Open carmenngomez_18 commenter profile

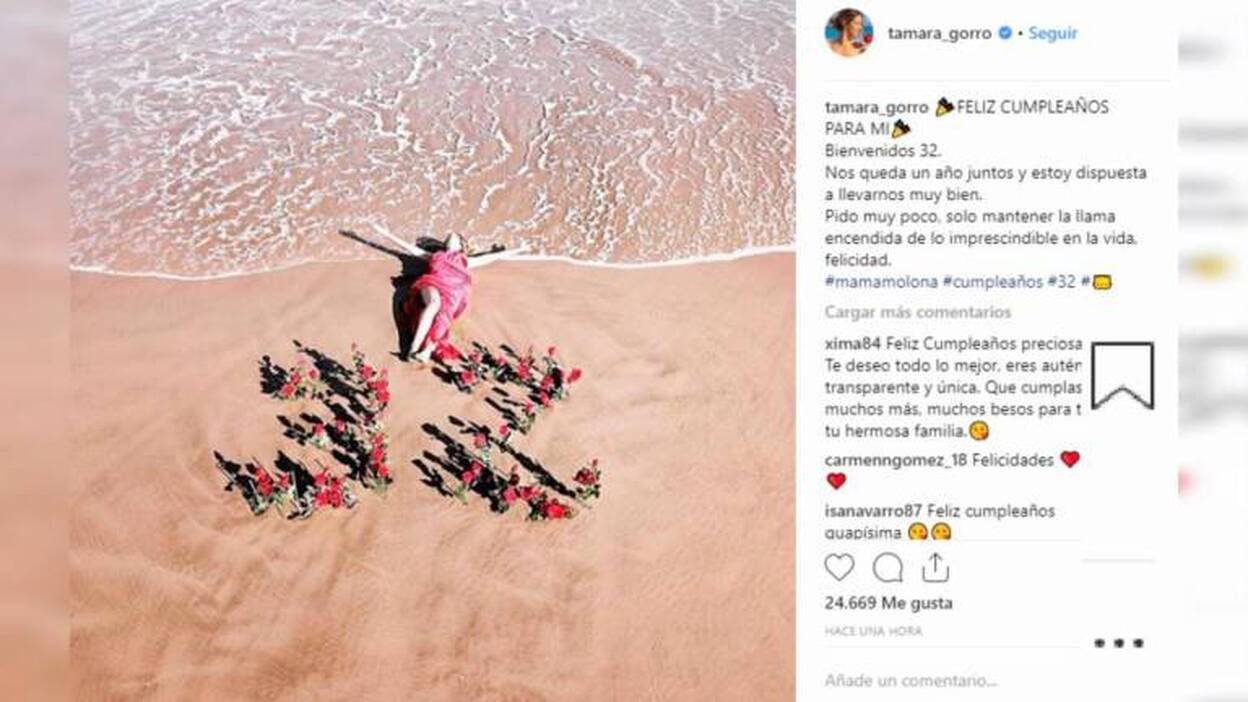897,460
